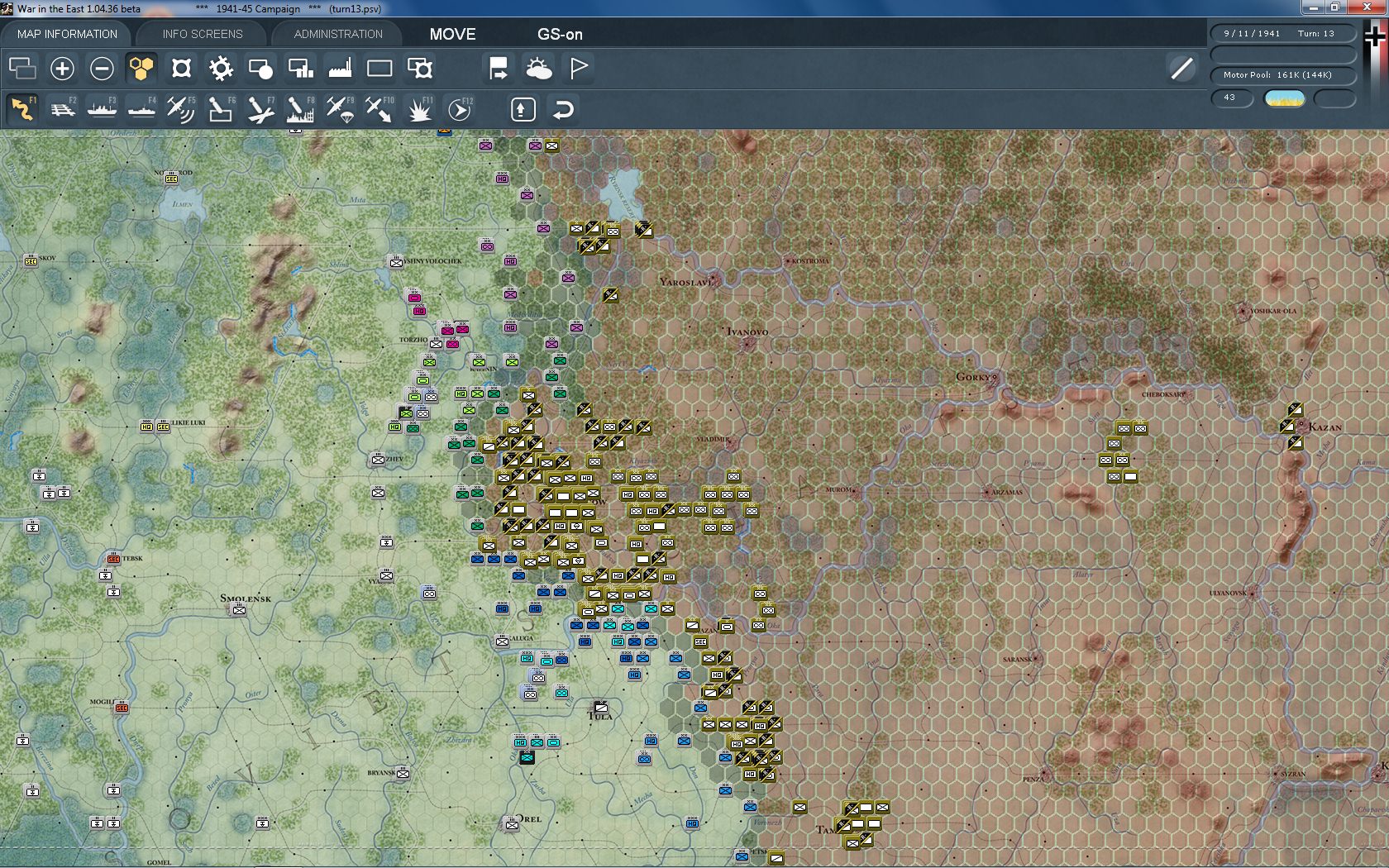Click the value 43 indicator
1389x868 pixels.
[1232, 98]
